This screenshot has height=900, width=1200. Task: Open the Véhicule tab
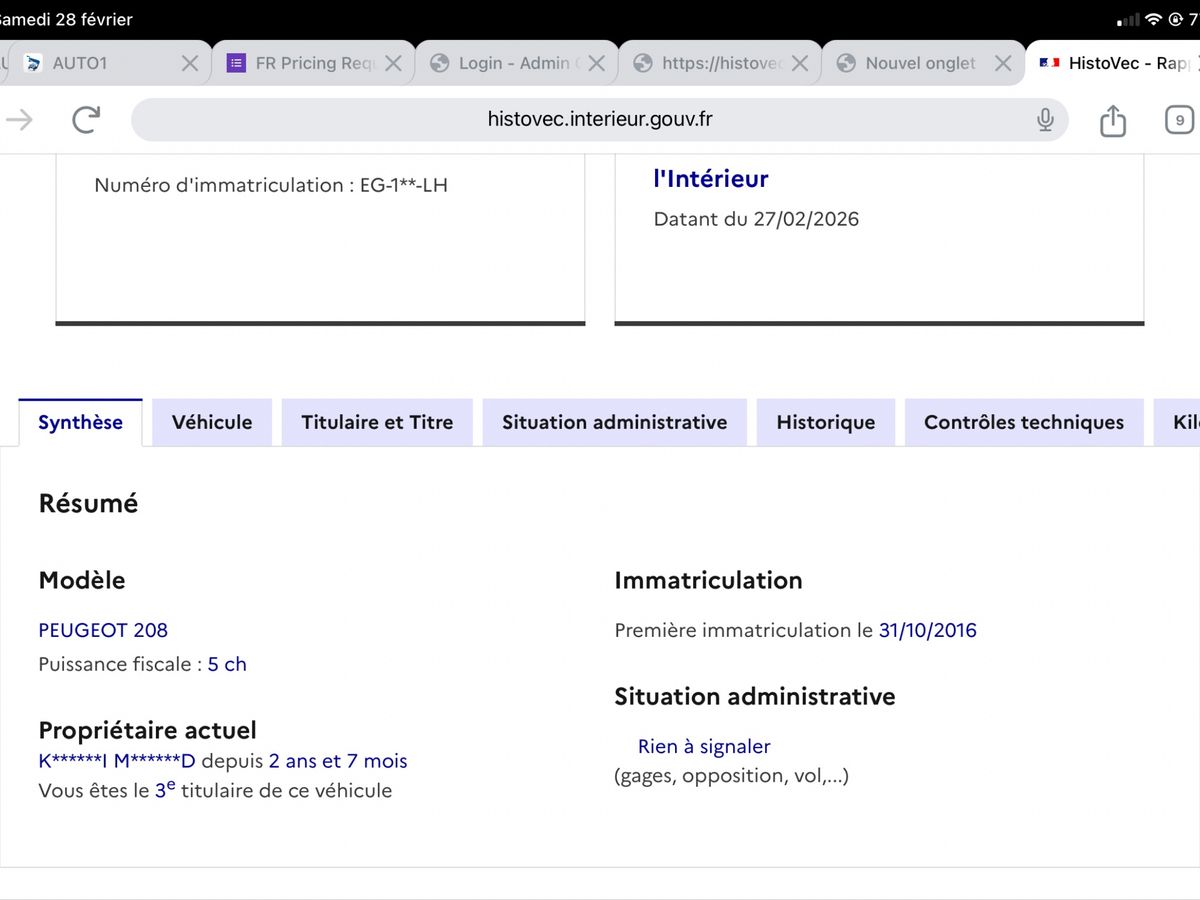212,422
